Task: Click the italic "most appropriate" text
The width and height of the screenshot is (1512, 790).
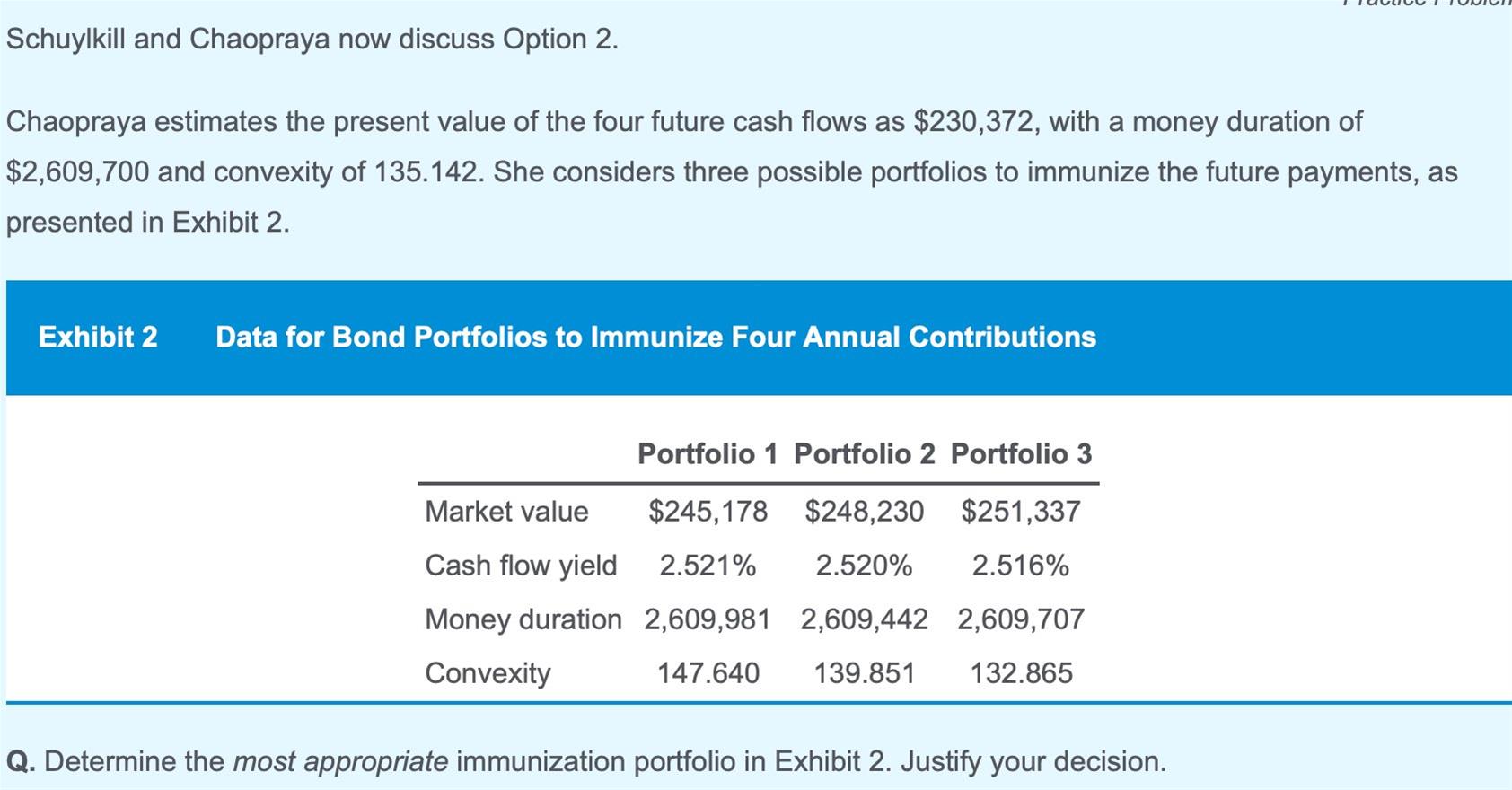Action: tap(340, 761)
